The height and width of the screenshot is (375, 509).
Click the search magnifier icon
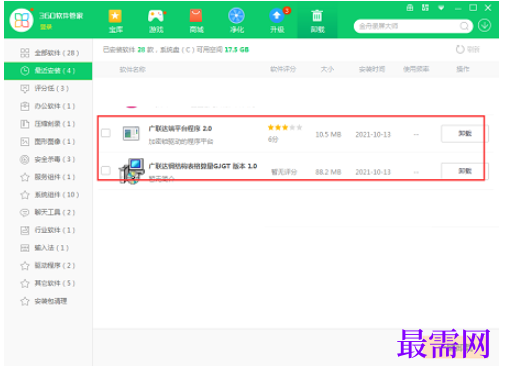pos(464,26)
